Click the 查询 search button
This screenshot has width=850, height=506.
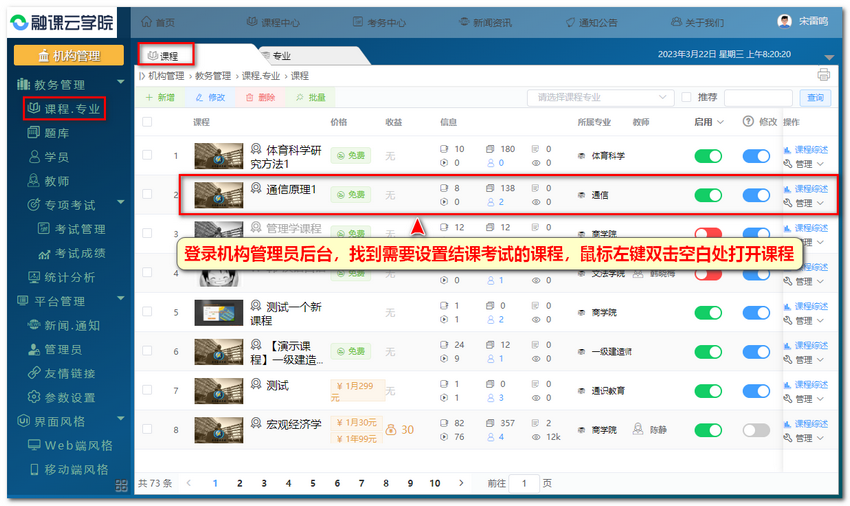815,98
